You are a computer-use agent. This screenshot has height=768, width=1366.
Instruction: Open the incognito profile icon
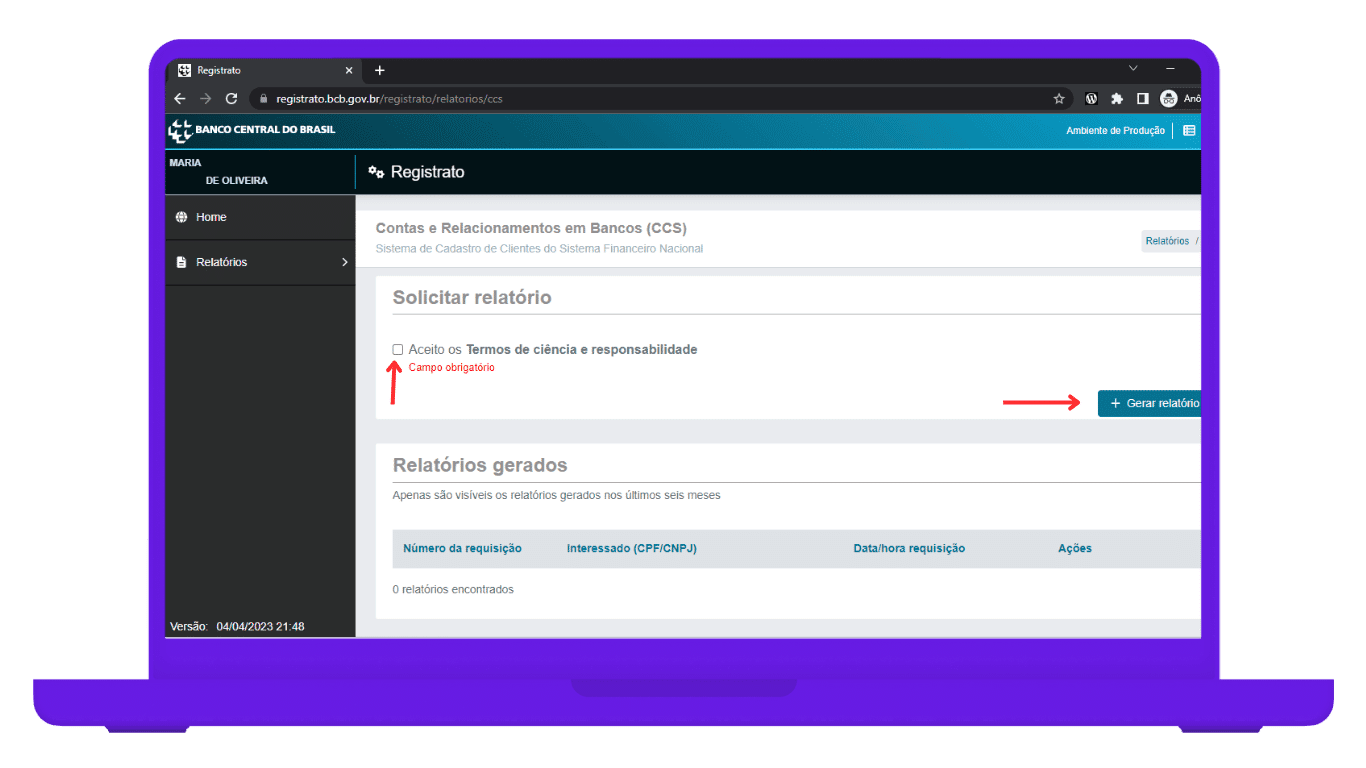[x=1168, y=99]
